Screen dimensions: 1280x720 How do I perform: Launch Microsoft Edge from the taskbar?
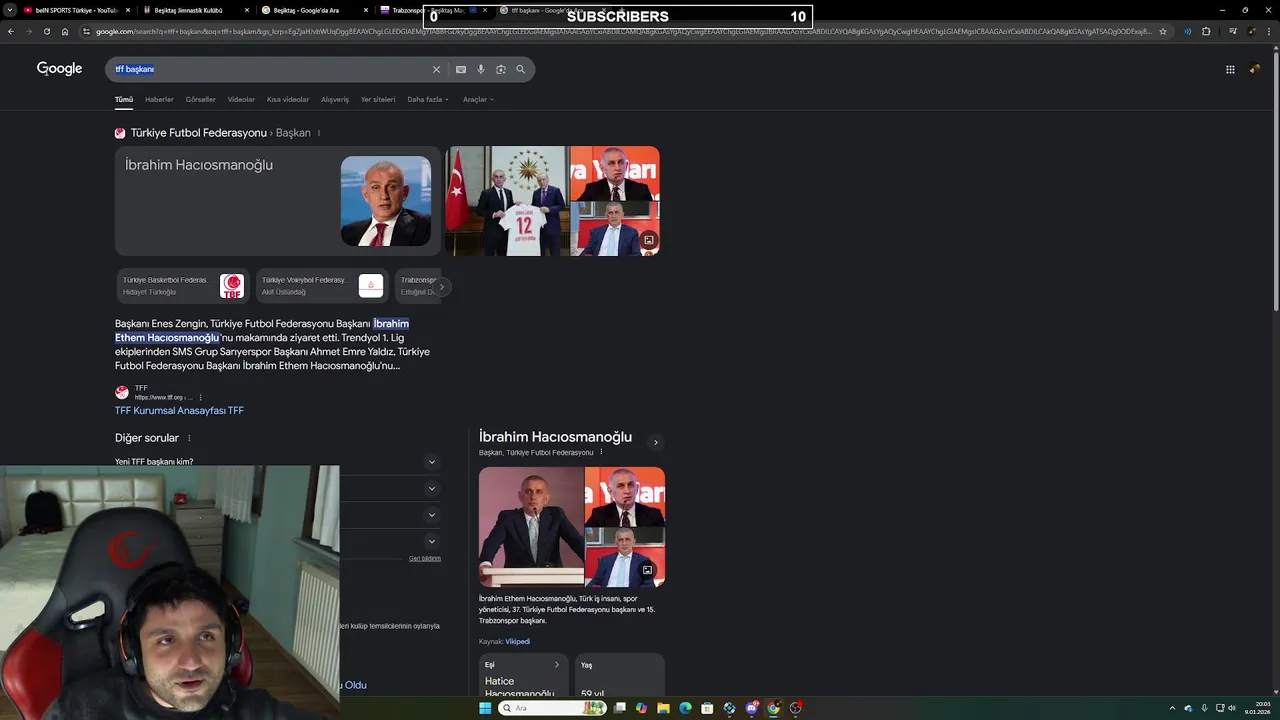tap(685, 708)
